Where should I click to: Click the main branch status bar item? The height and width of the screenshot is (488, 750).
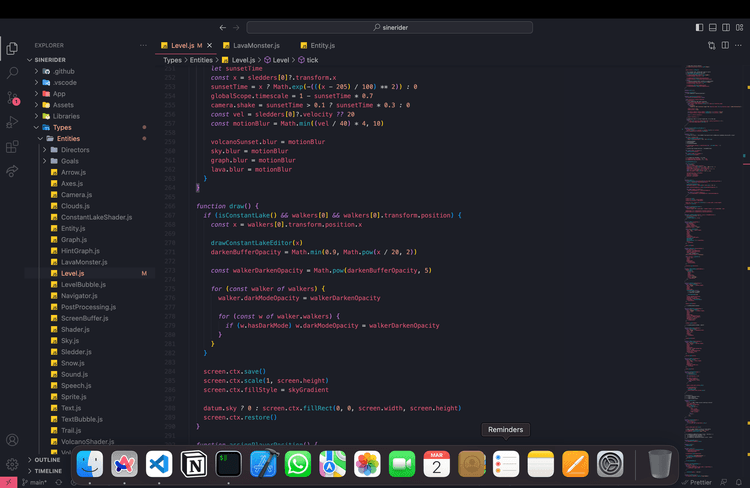[x=37, y=482]
